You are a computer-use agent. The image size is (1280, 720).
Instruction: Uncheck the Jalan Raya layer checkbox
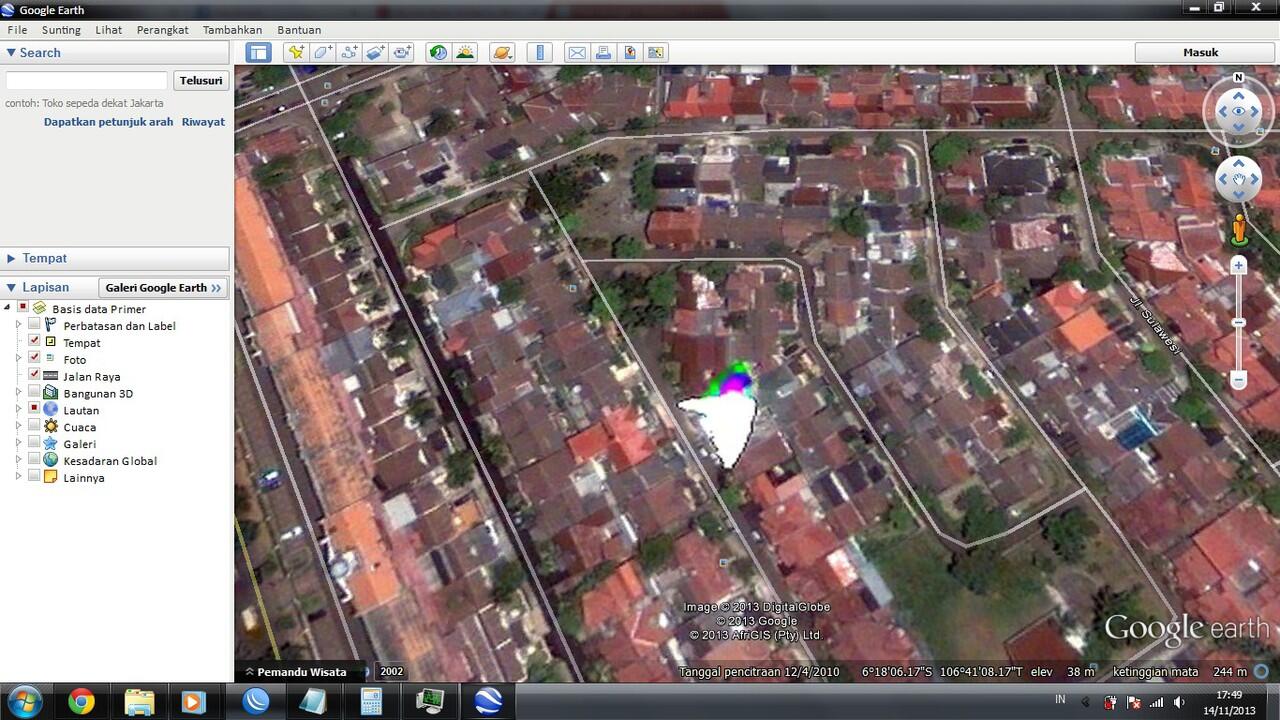coord(34,375)
